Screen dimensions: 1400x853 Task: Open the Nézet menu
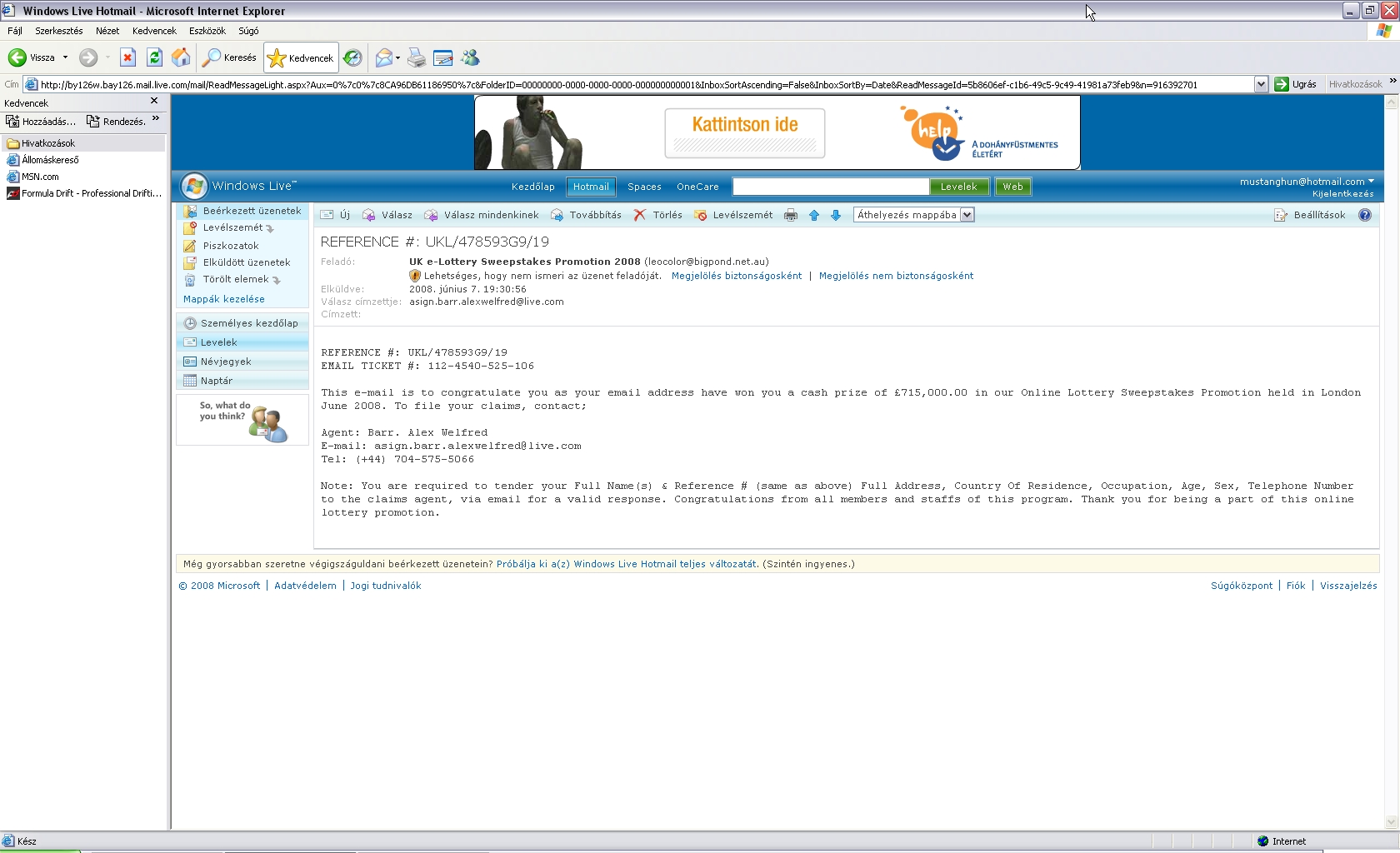107,31
